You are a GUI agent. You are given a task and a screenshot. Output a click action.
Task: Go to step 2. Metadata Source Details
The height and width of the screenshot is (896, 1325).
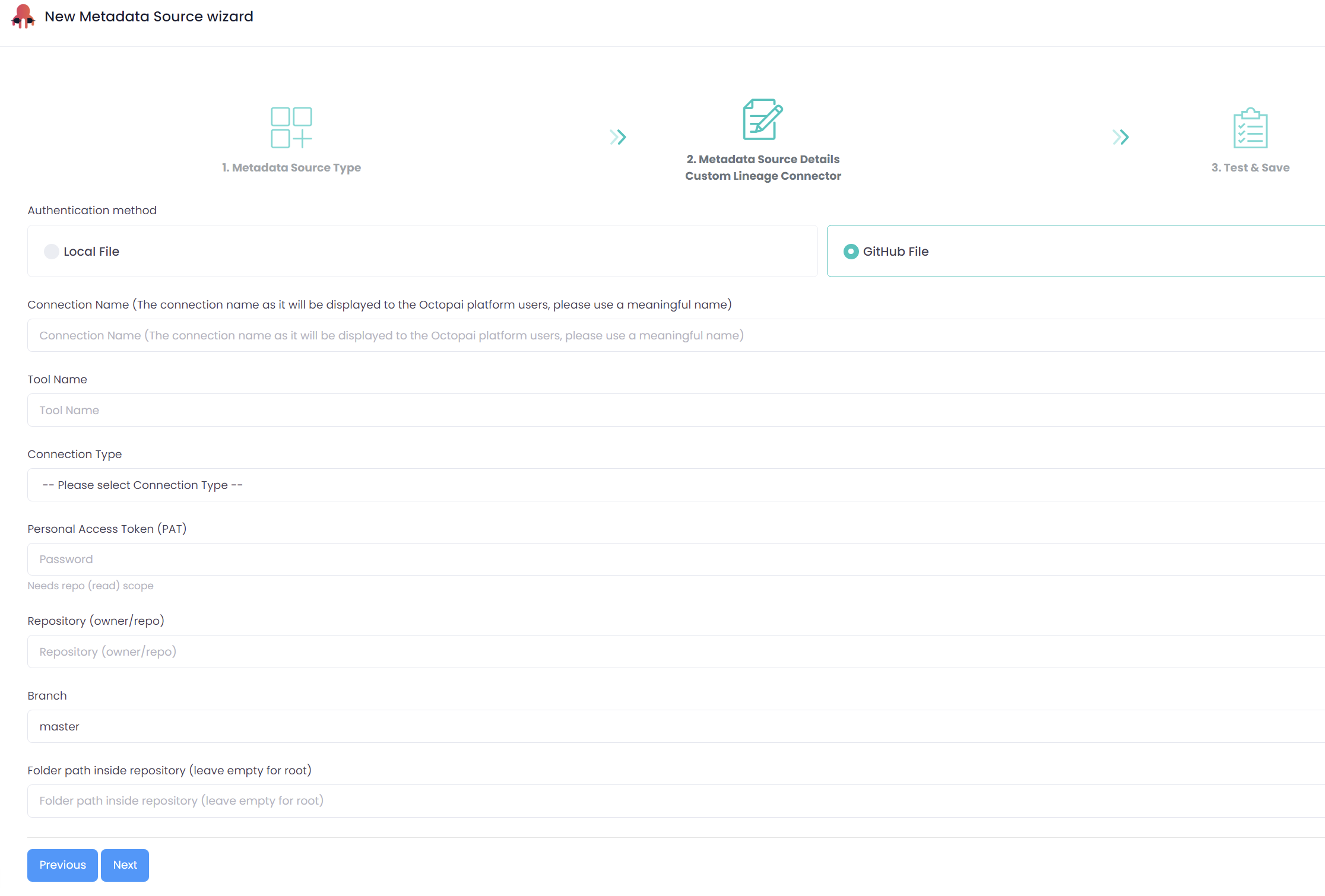pyautogui.click(x=763, y=159)
